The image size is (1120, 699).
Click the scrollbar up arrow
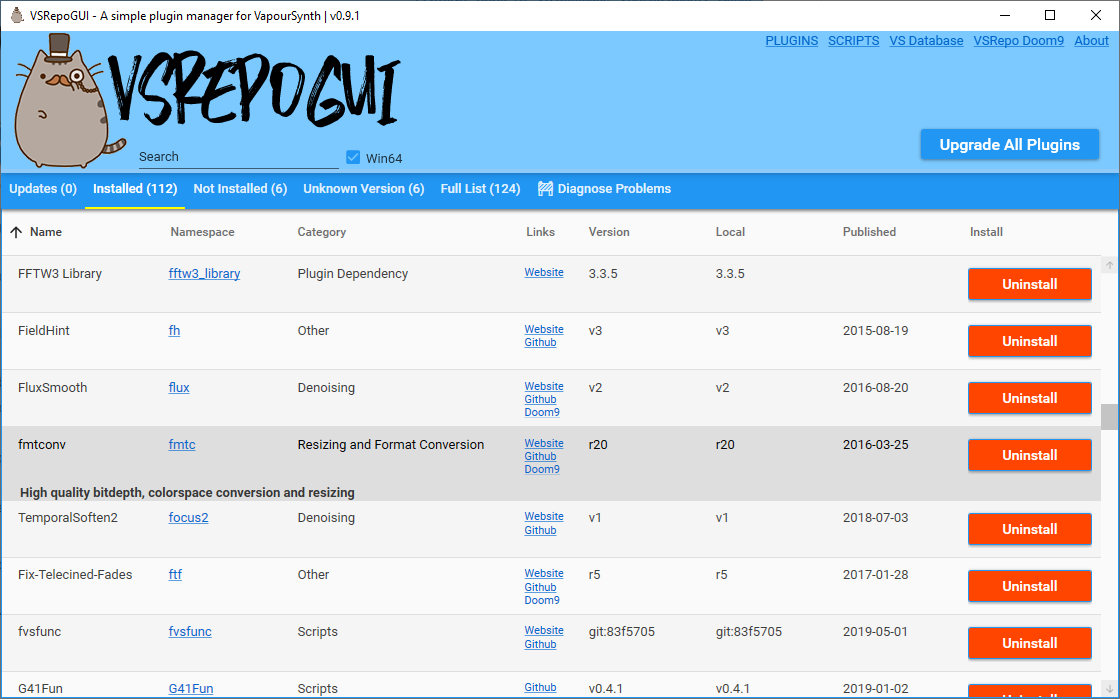pos(1109,266)
